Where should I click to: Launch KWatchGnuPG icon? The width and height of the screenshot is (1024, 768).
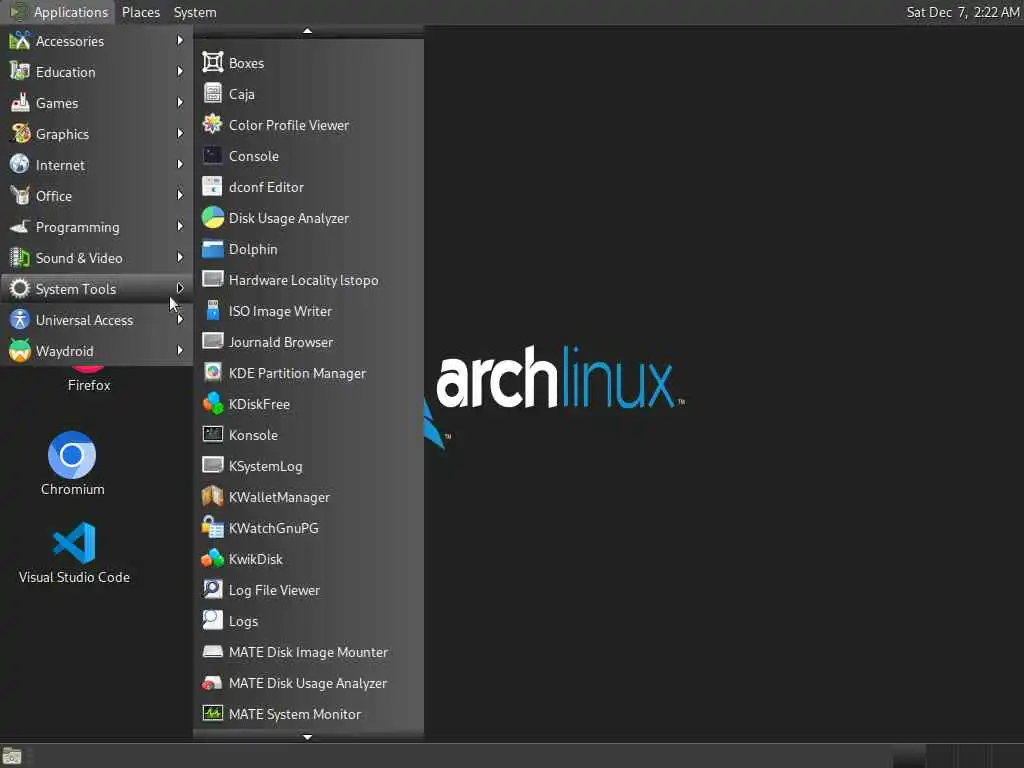(x=213, y=528)
